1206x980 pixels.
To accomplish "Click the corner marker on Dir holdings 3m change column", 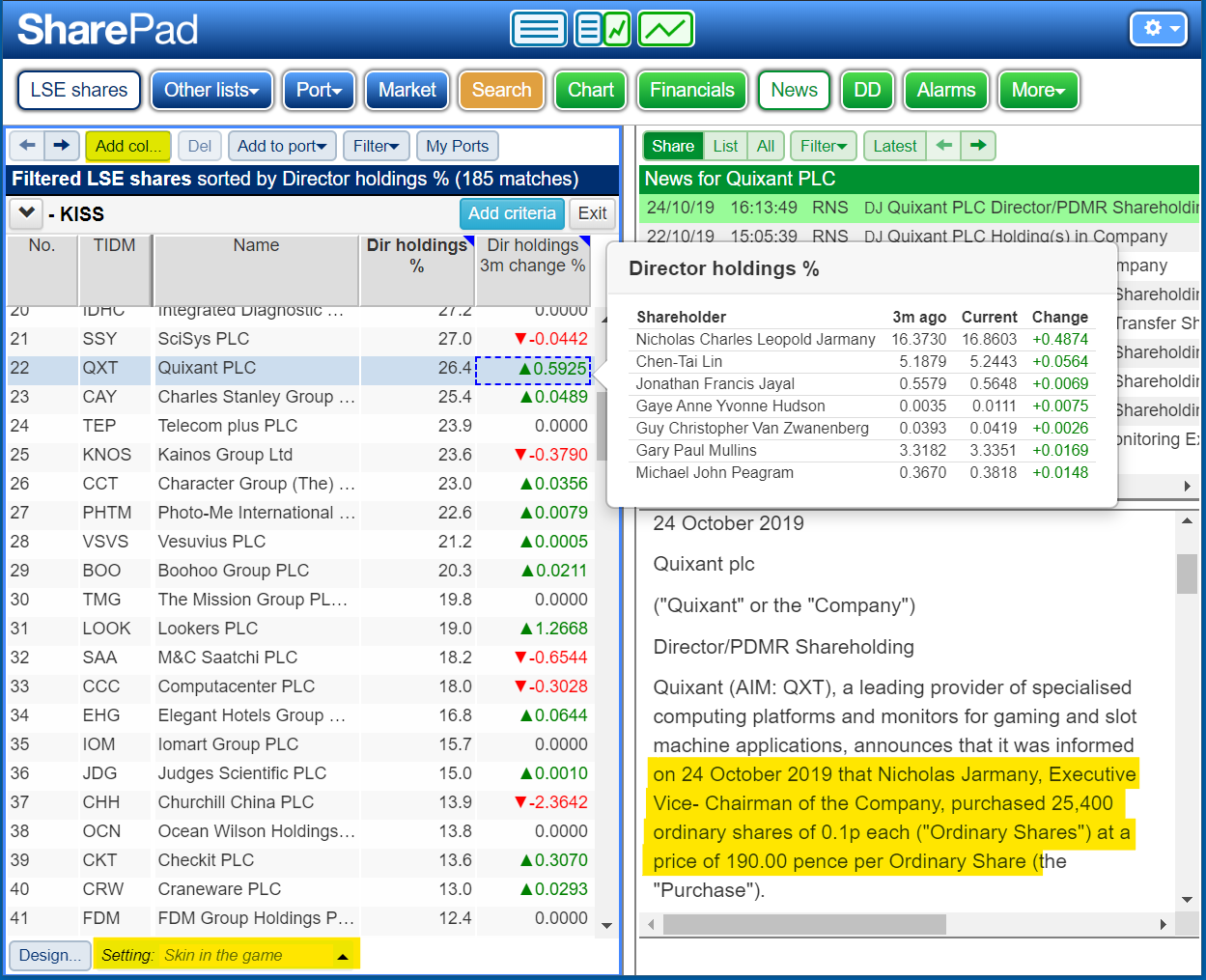I will (584, 240).
